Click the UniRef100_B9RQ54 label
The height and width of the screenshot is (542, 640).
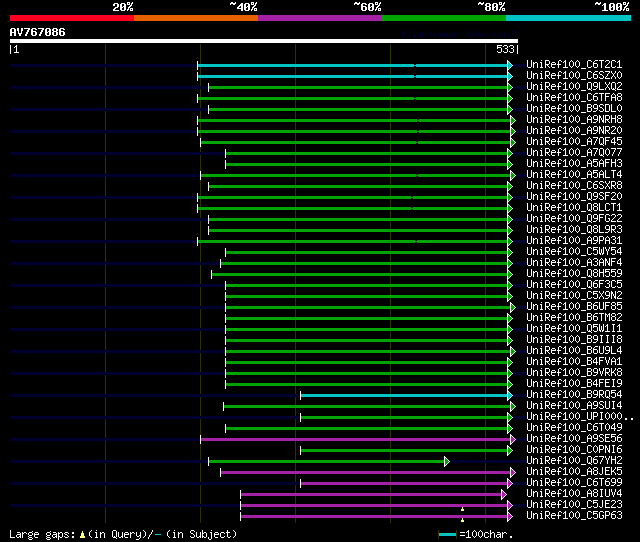[574, 395]
